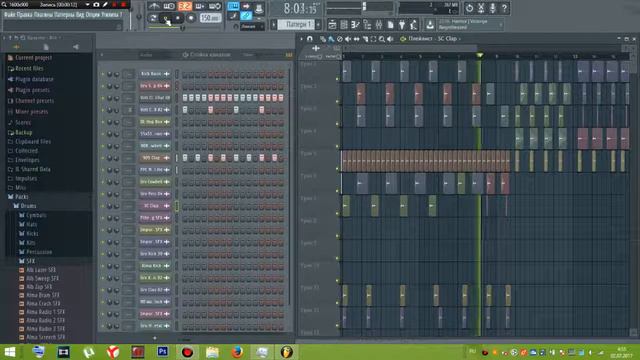Select the magnet snap icon in Playlist
The height and width of the screenshot is (360, 640).
[310, 39]
